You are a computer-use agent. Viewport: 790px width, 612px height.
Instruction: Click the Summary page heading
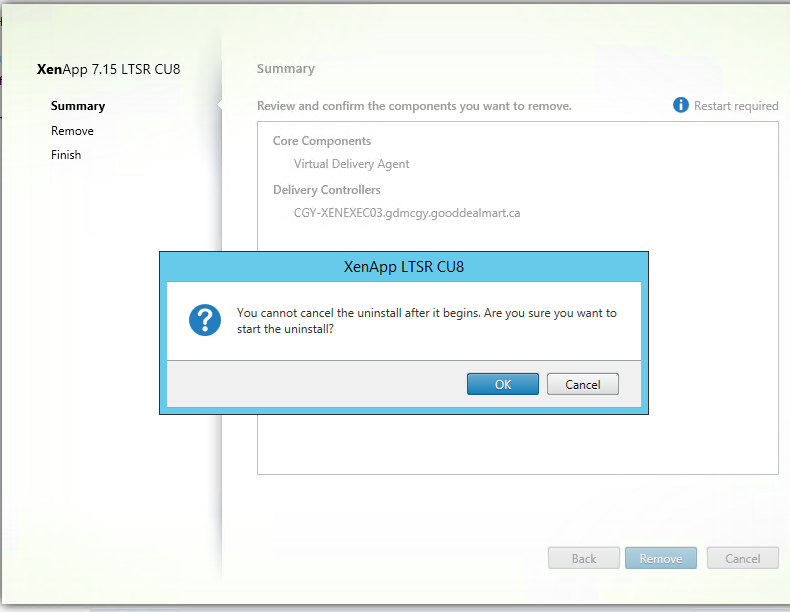click(x=285, y=69)
